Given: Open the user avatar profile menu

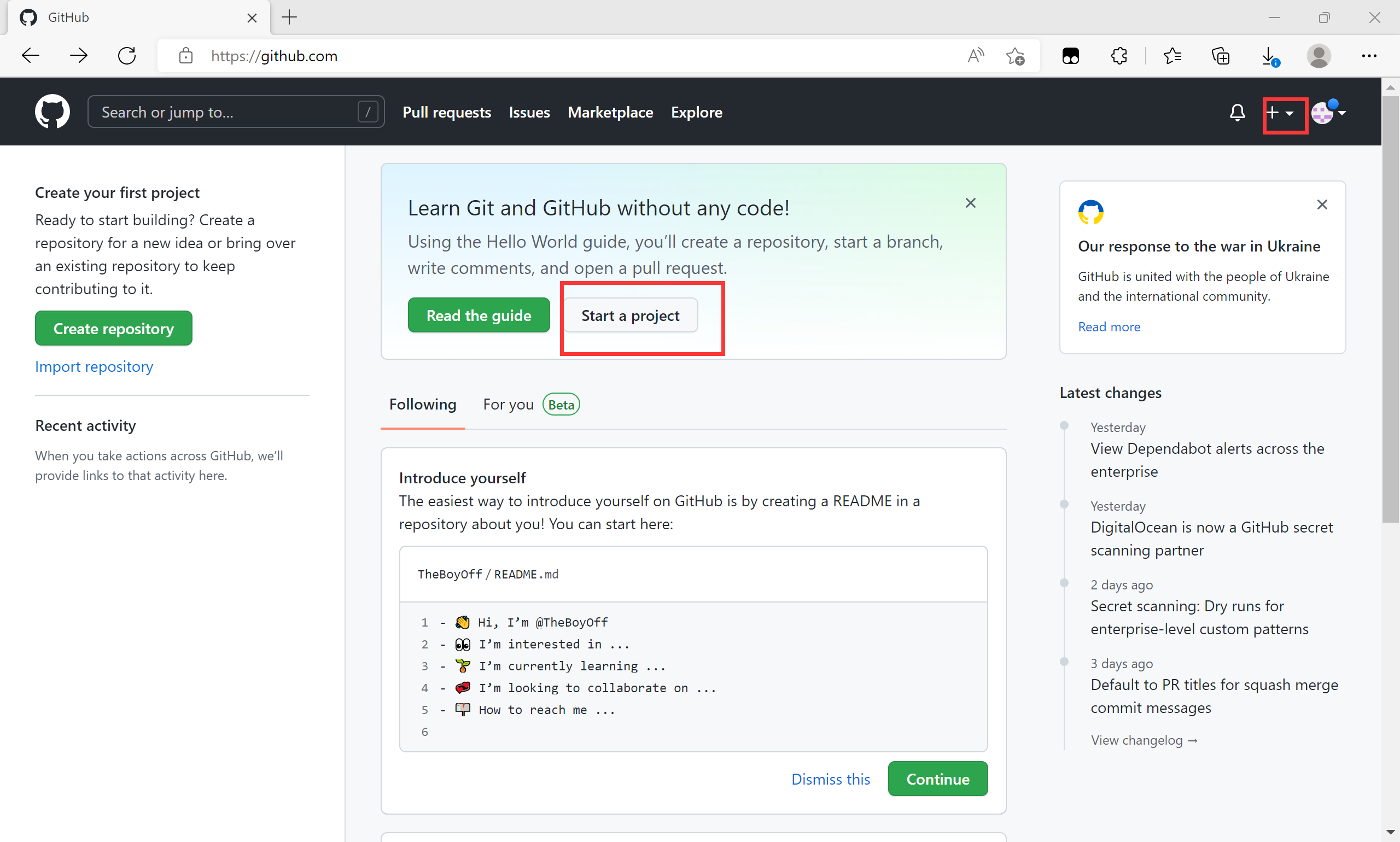Looking at the screenshot, I should point(1328,112).
